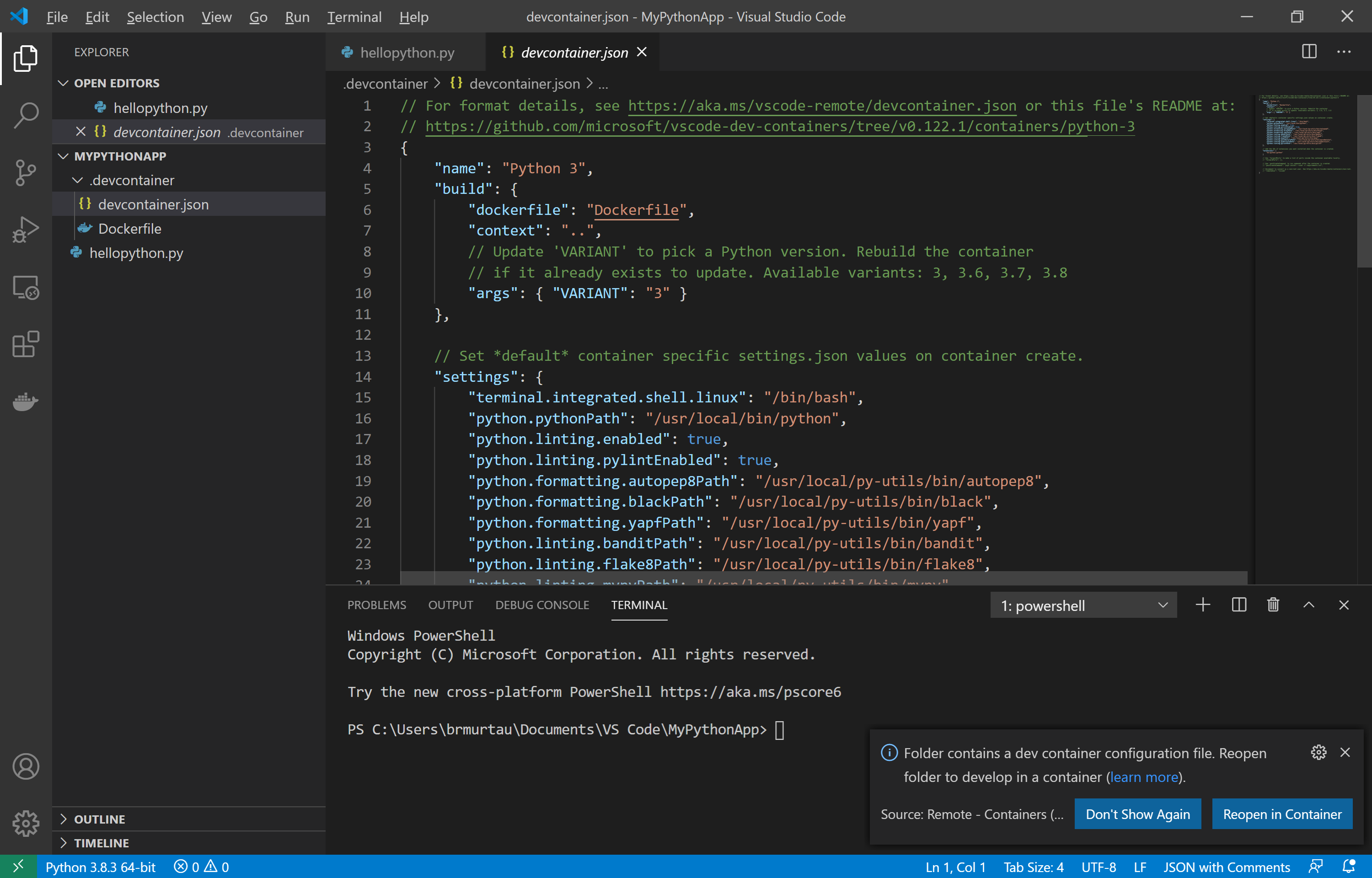Switch to the PROBLEMS tab
The width and height of the screenshot is (1372, 878).
tap(376, 605)
